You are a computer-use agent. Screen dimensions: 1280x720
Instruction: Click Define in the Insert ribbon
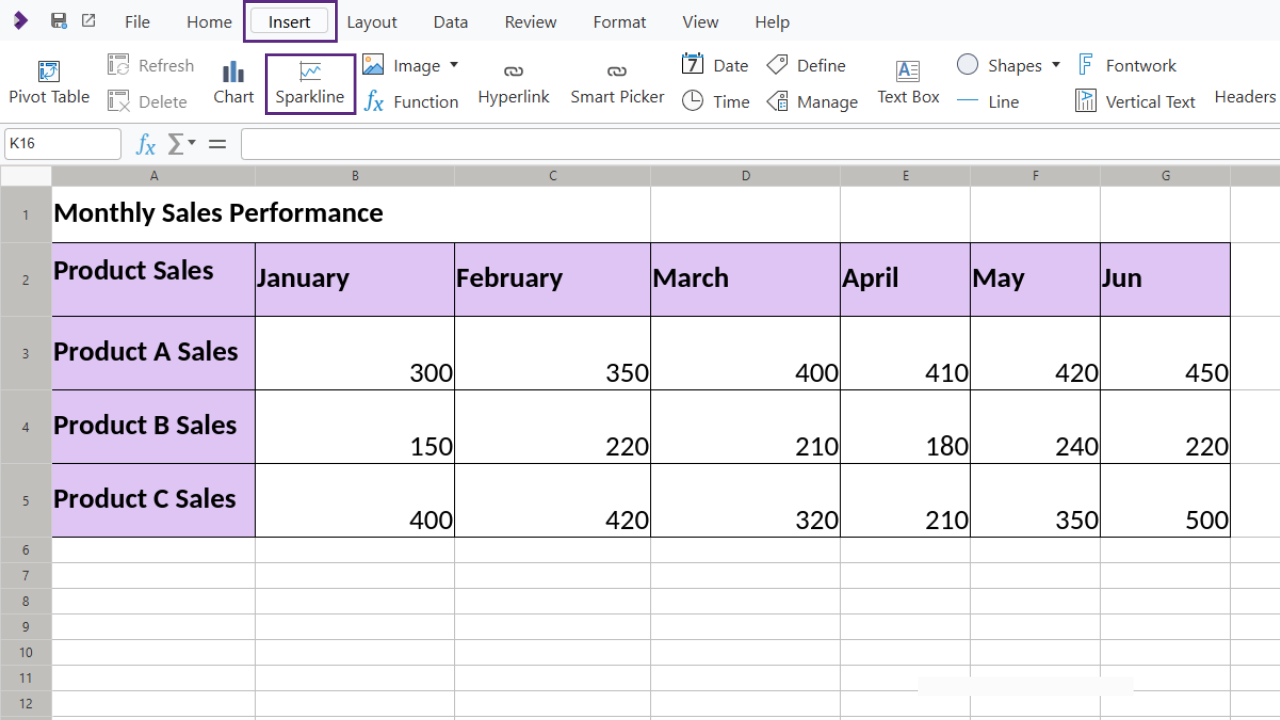click(x=806, y=64)
